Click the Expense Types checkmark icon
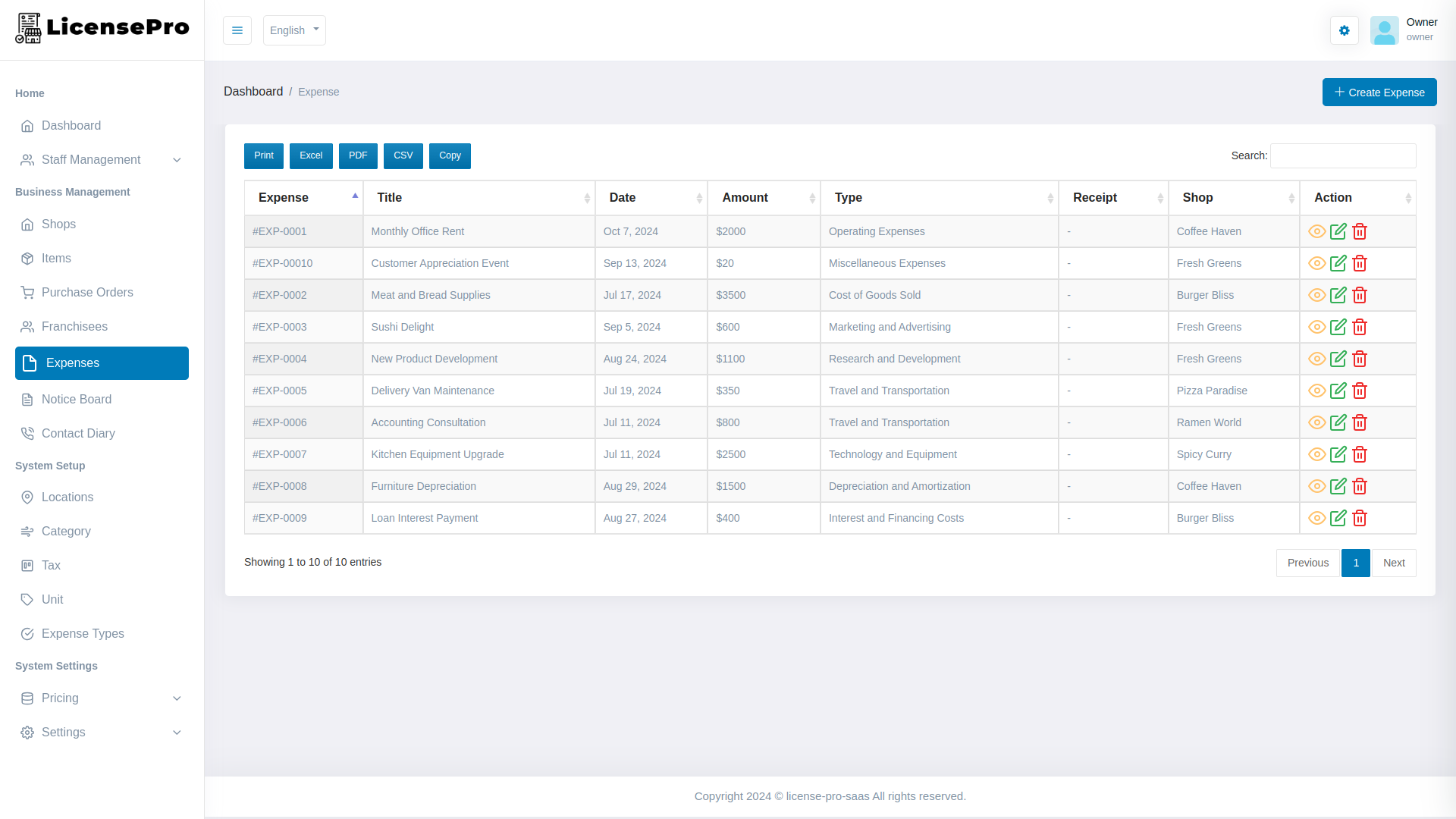Image resolution: width=1456 pixels, height=819 pixels. [28, 633]
